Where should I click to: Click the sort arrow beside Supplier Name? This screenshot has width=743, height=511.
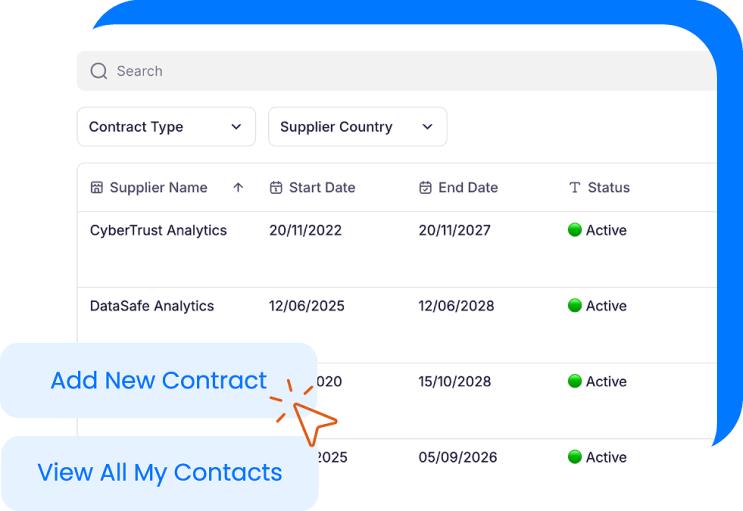[x=238, y=187]
